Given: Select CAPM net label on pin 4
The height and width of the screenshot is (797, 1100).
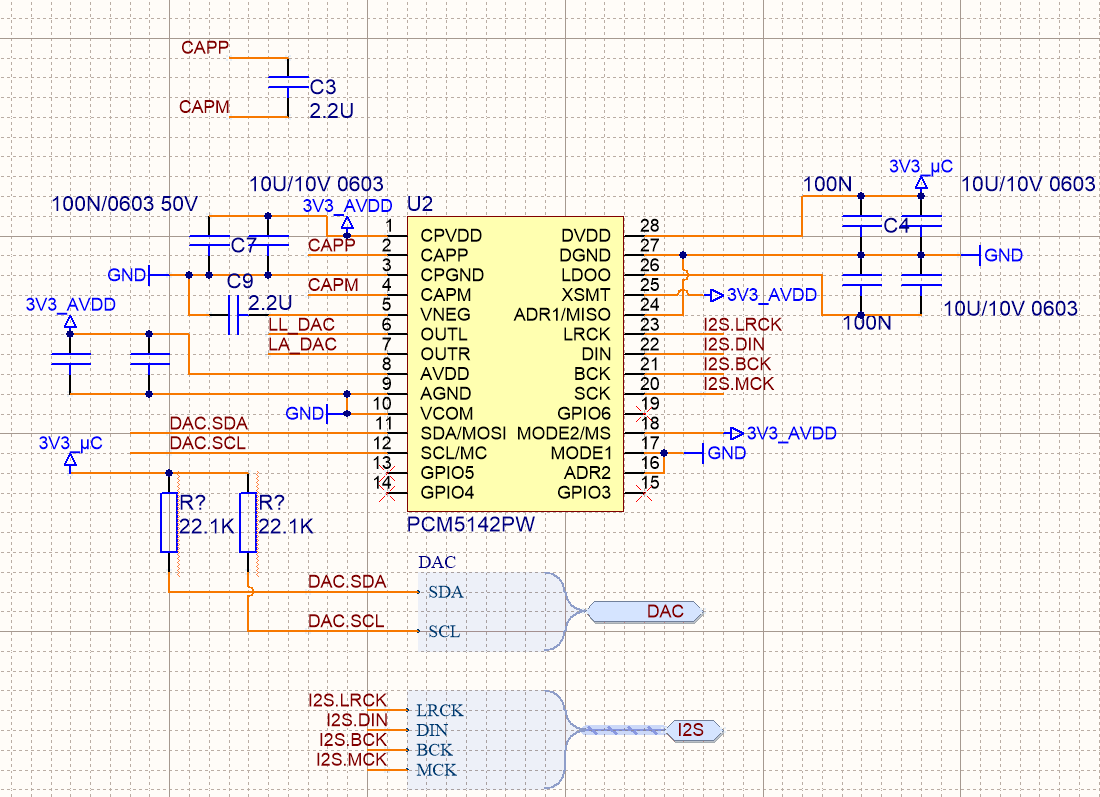Looking at the screenshot, I should point(333,285).
